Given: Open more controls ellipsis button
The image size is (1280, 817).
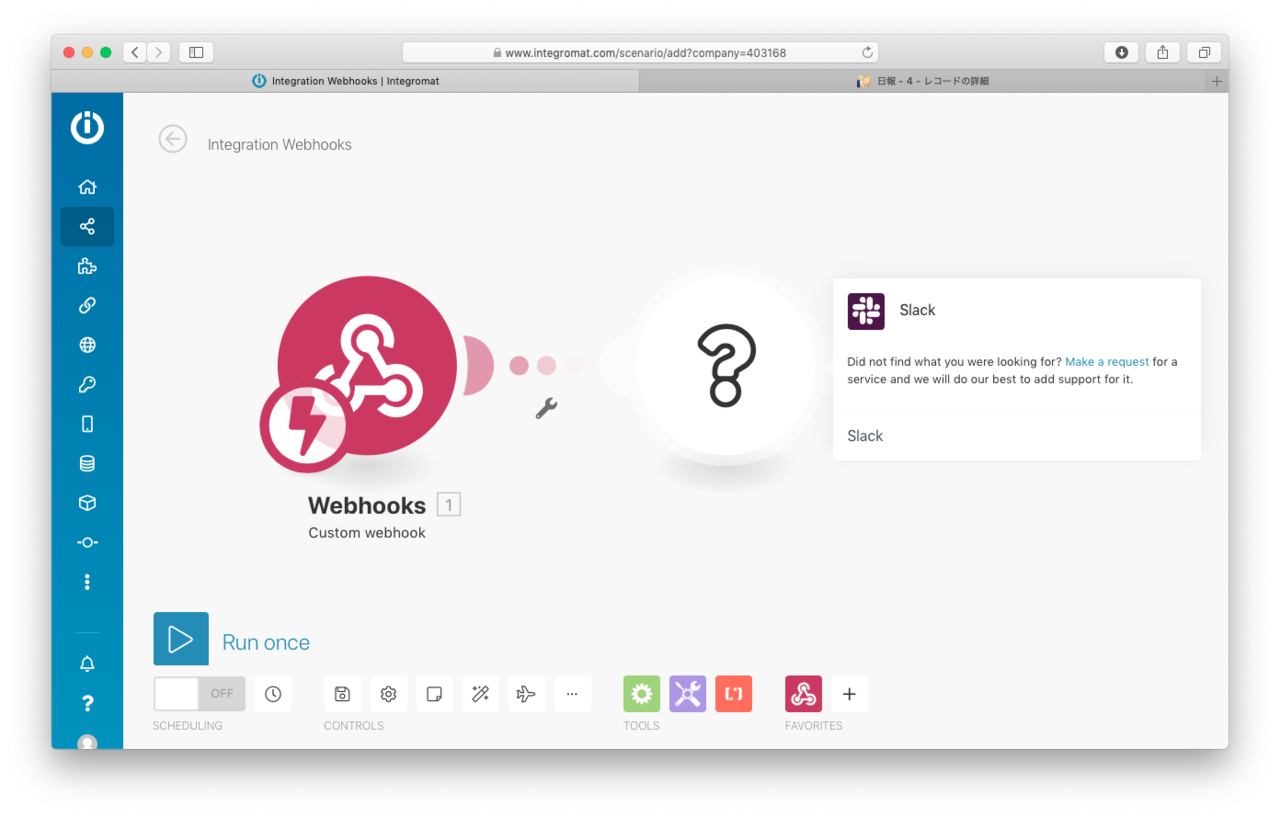Looking at the screenshot, I should [572, 694].
